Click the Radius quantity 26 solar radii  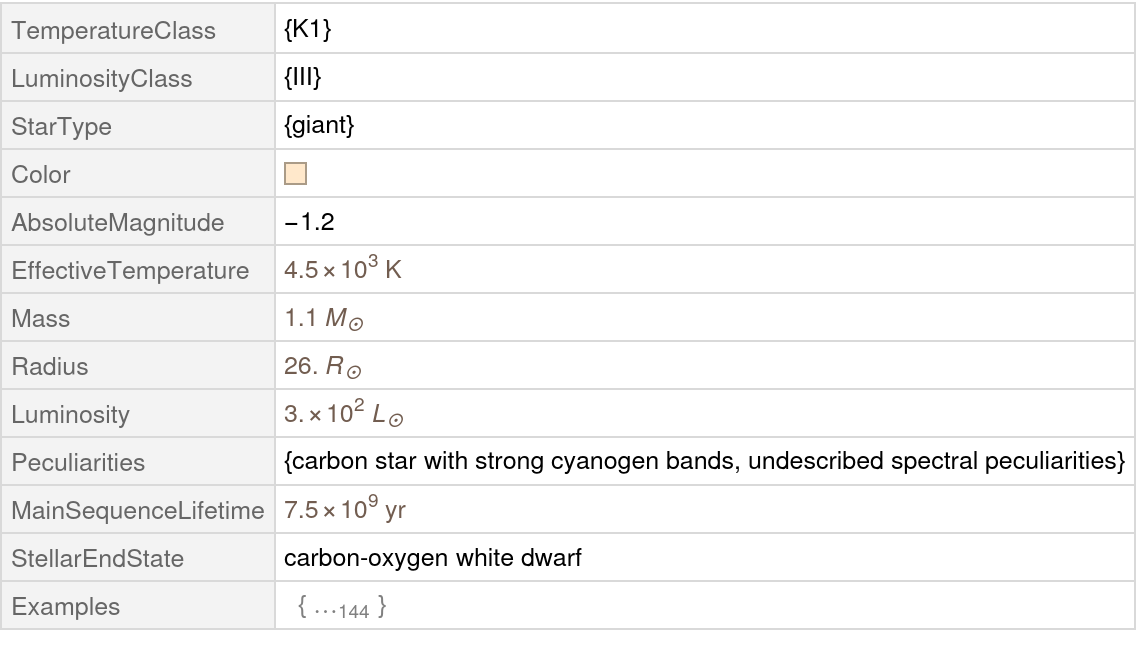[x=322, y=367]
